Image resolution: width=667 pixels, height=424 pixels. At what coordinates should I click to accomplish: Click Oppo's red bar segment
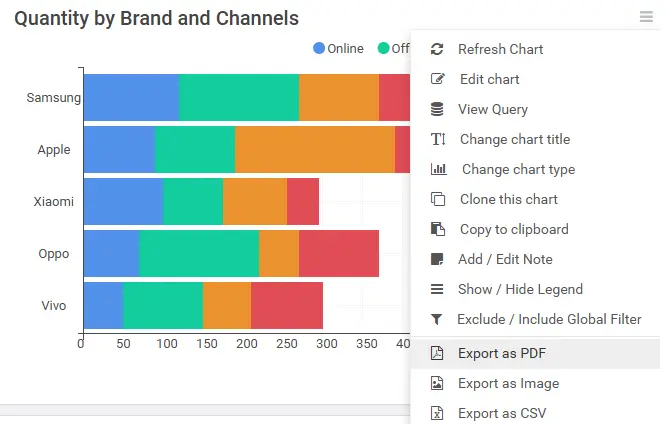pos(339,253)
